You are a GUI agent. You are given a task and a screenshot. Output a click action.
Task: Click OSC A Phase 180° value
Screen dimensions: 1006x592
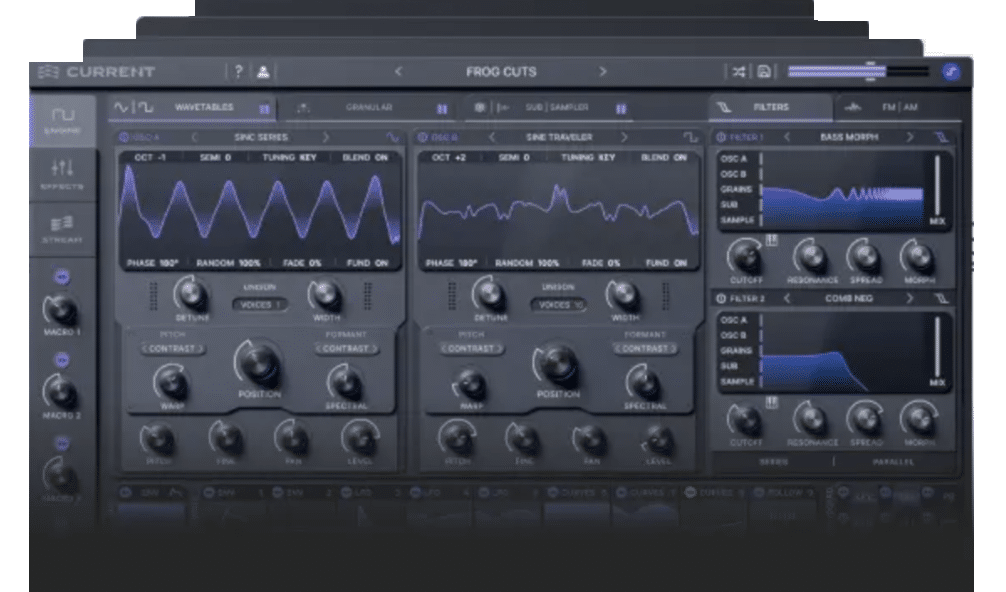[x=153, y=263]
